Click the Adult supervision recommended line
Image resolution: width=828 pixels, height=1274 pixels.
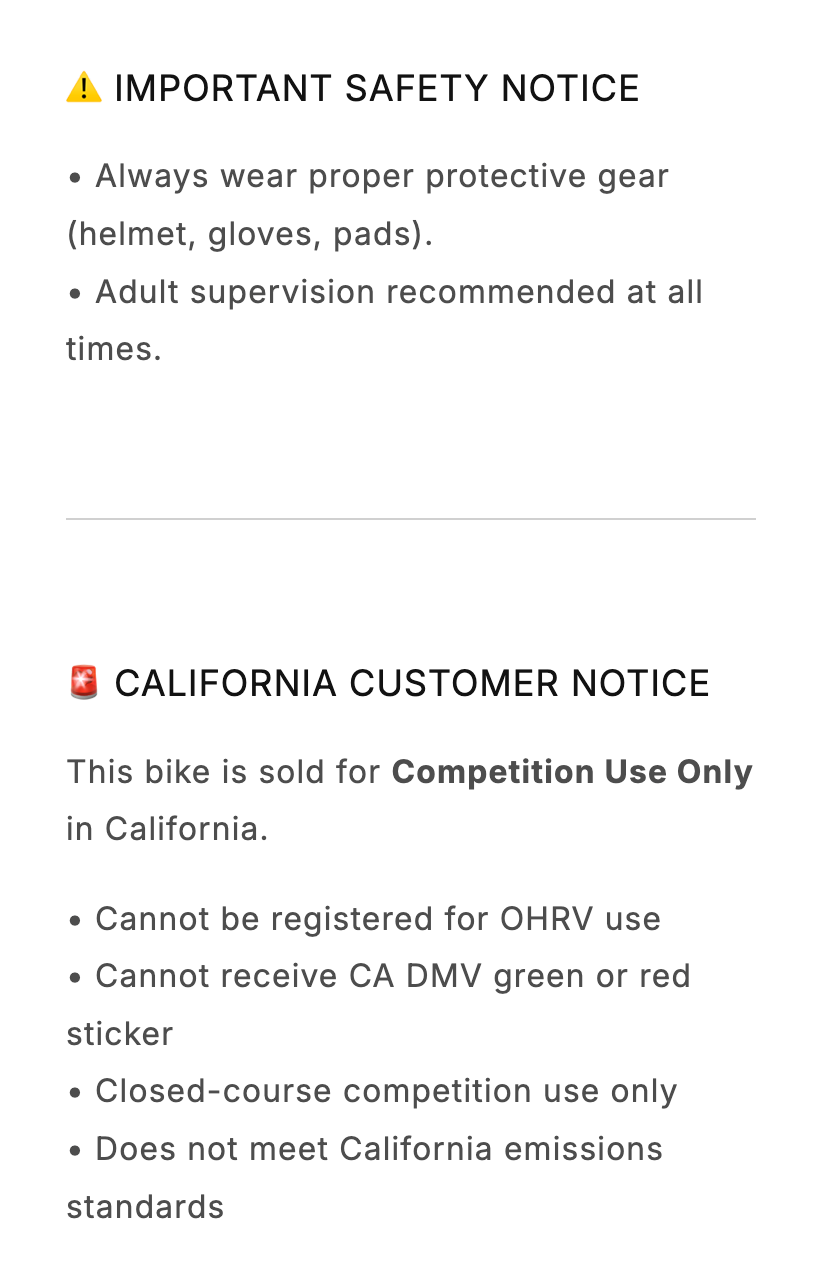398,292
